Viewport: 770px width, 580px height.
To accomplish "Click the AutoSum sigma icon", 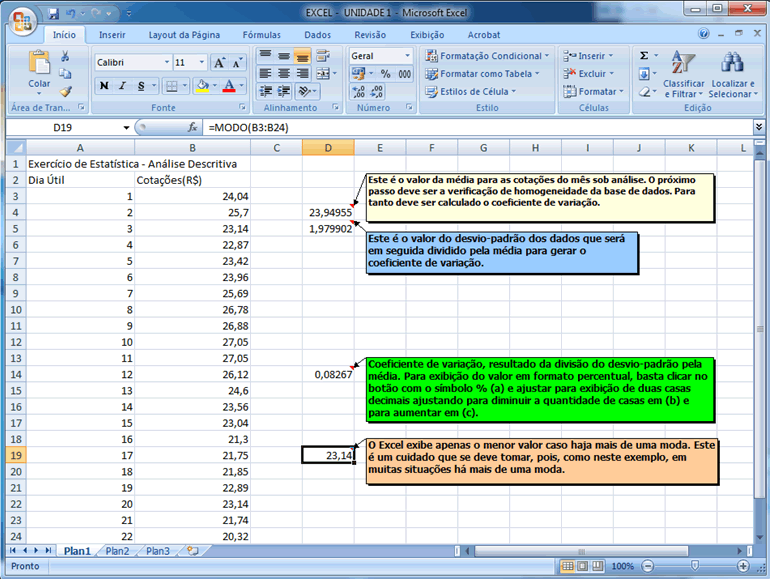I will [x=644, y=56].
